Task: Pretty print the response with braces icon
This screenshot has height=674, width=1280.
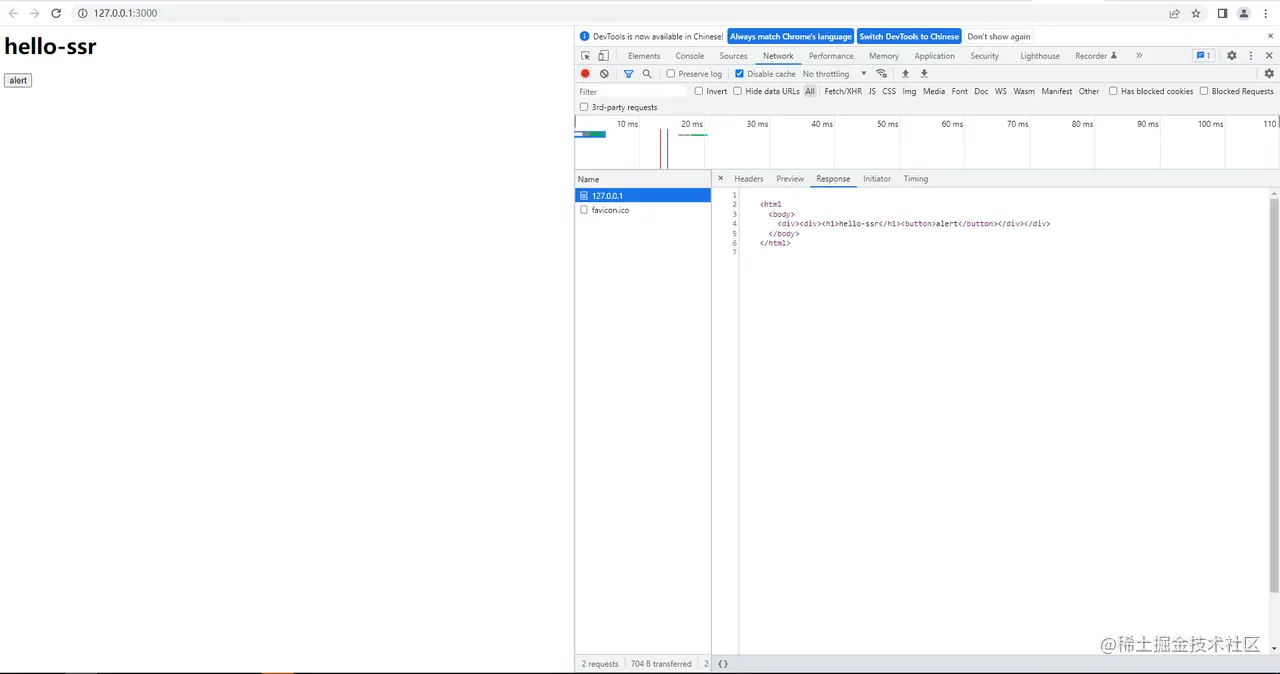Action: 723,664
